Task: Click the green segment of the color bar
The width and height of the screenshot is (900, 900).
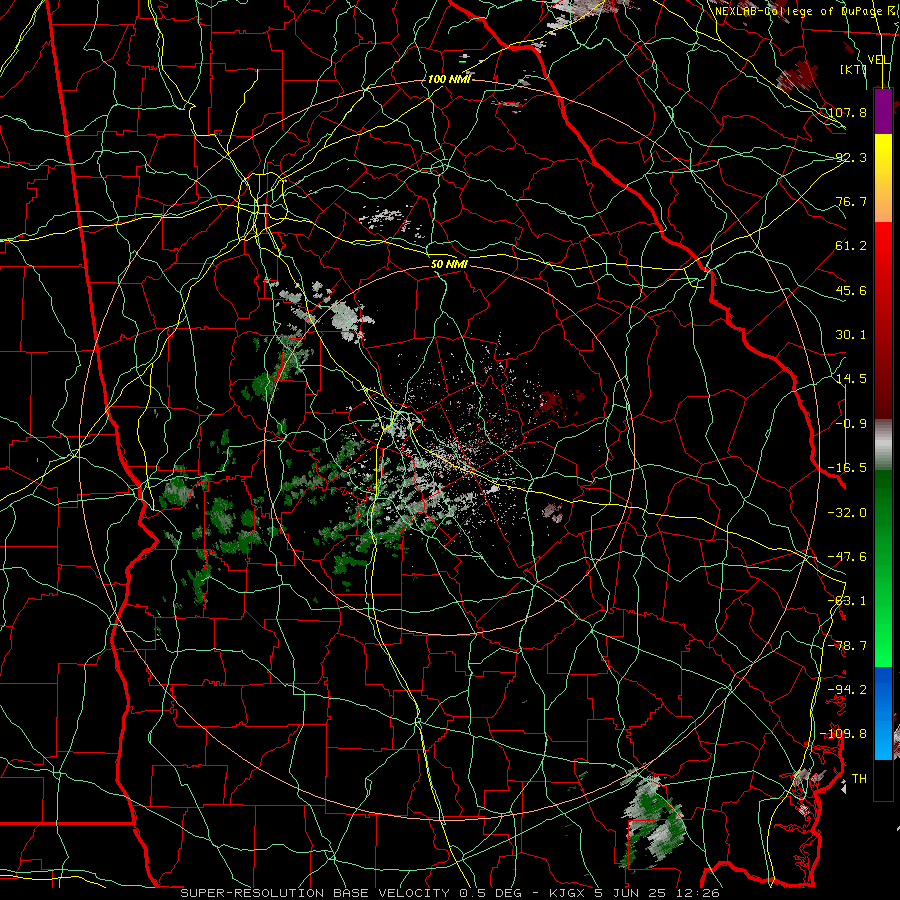Action: pos(883,568)
